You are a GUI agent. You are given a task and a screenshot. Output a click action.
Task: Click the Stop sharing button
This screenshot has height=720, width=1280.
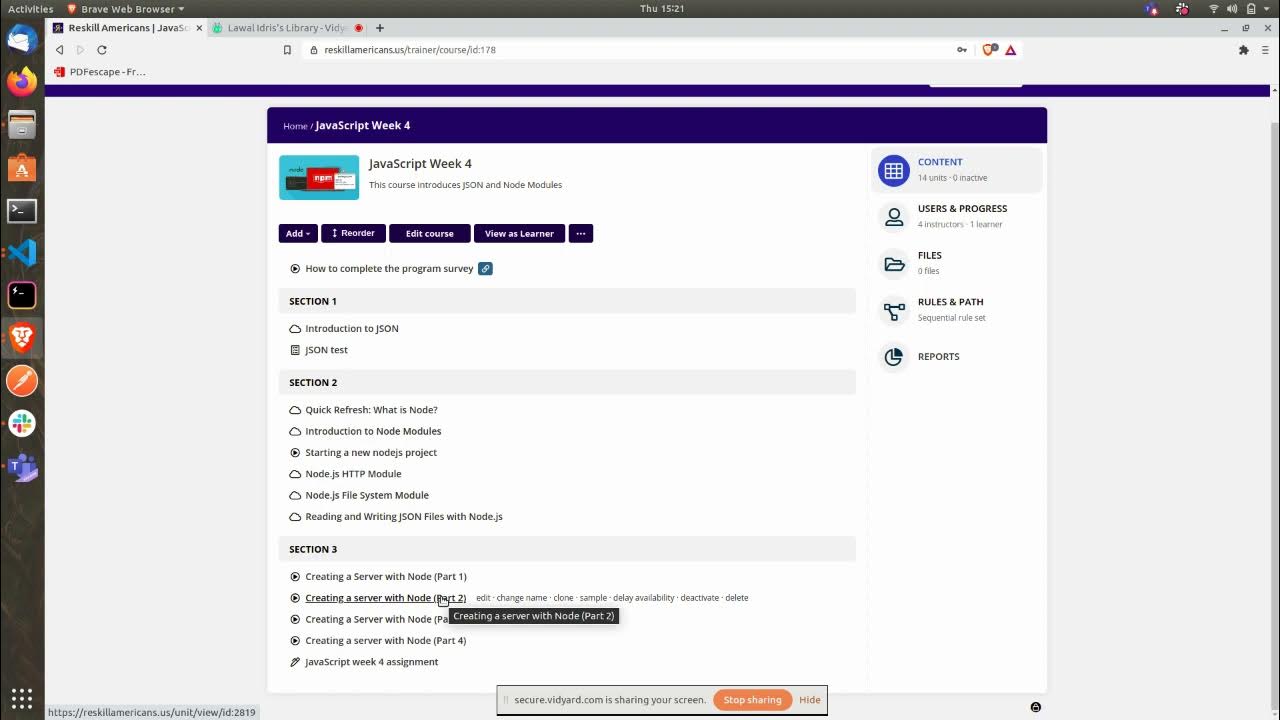point(752,700)
